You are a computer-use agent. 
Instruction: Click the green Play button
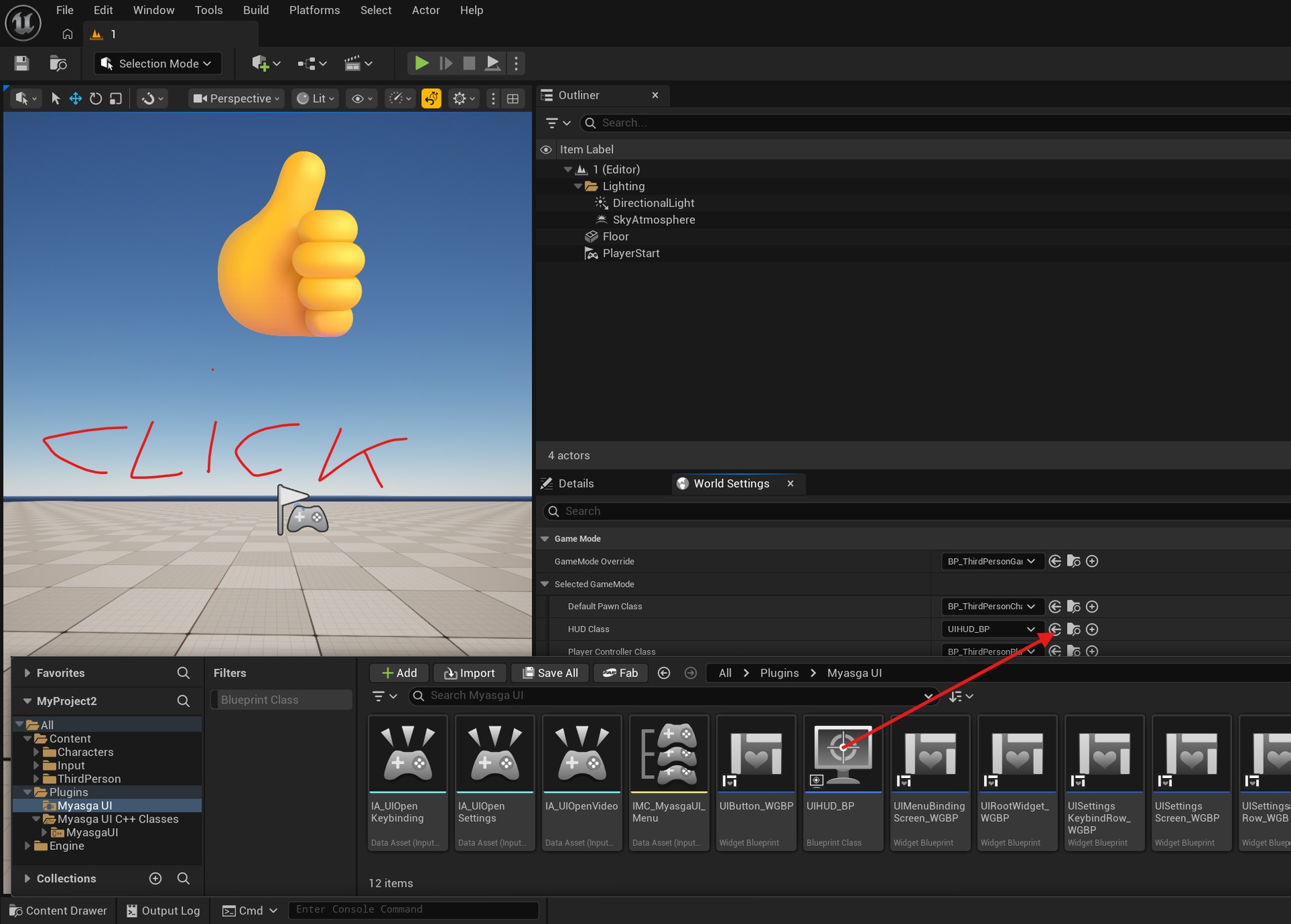tap(421, 63)
